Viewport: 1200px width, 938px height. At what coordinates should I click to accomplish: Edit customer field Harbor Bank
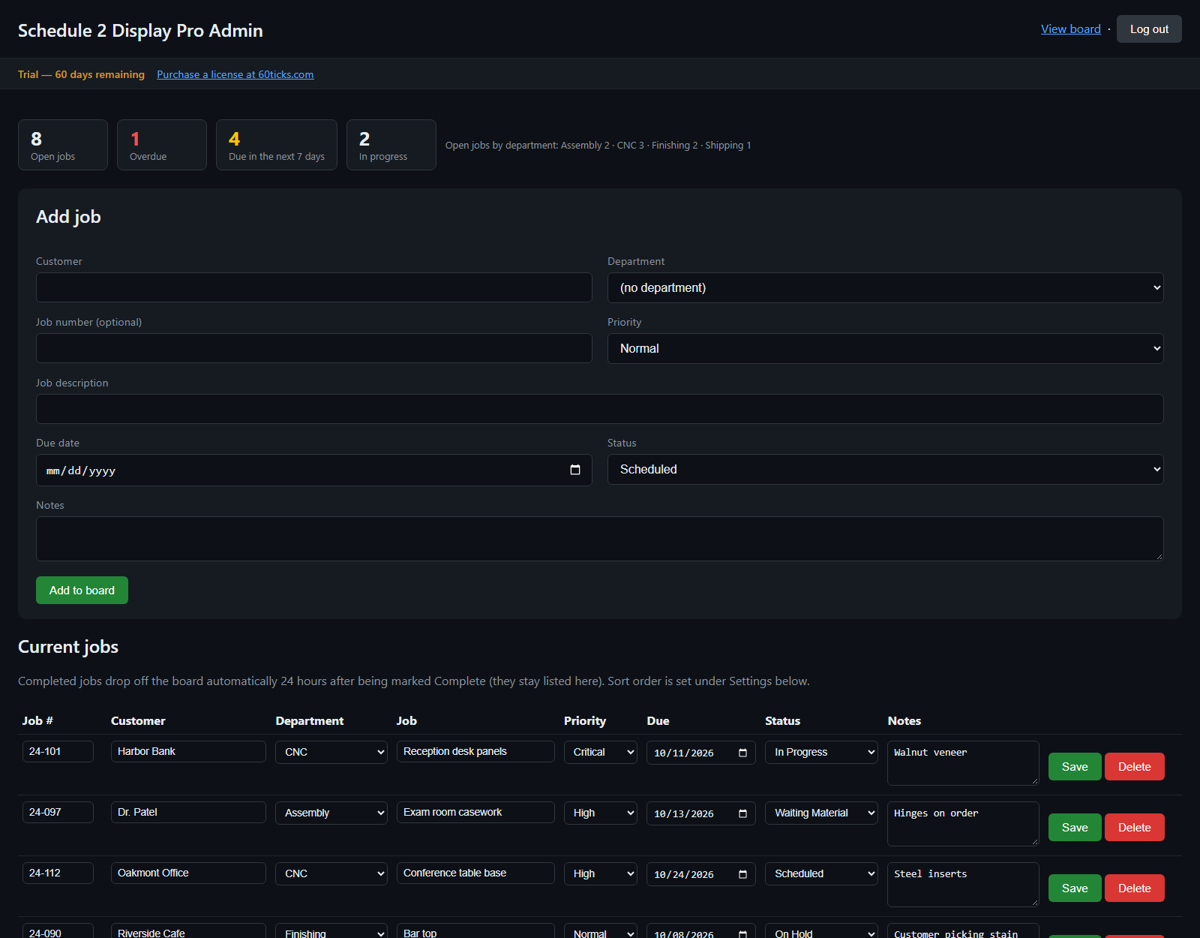(189, 752)
